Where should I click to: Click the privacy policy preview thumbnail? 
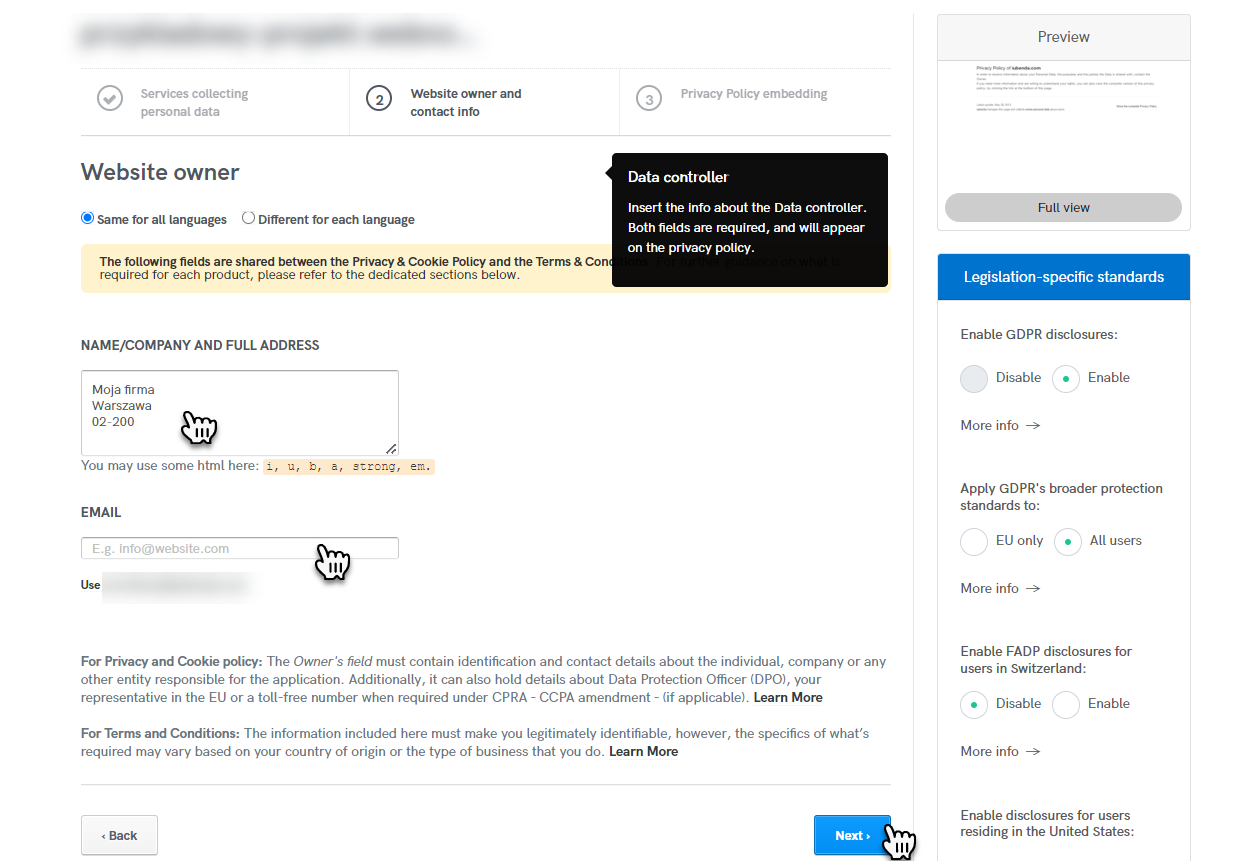(1063, 125)
